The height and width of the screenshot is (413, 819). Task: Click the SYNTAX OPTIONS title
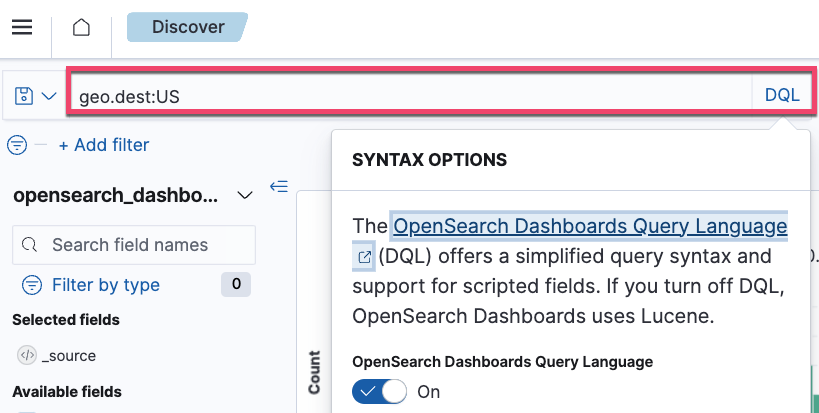(x=429, y=160)
